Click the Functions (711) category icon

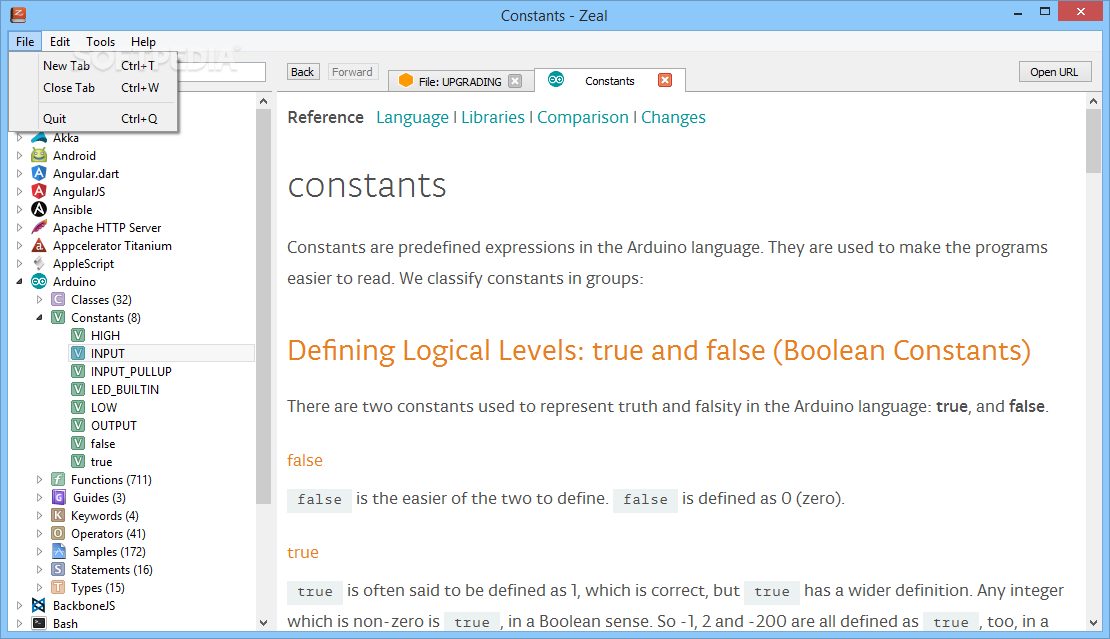(58, 480)
